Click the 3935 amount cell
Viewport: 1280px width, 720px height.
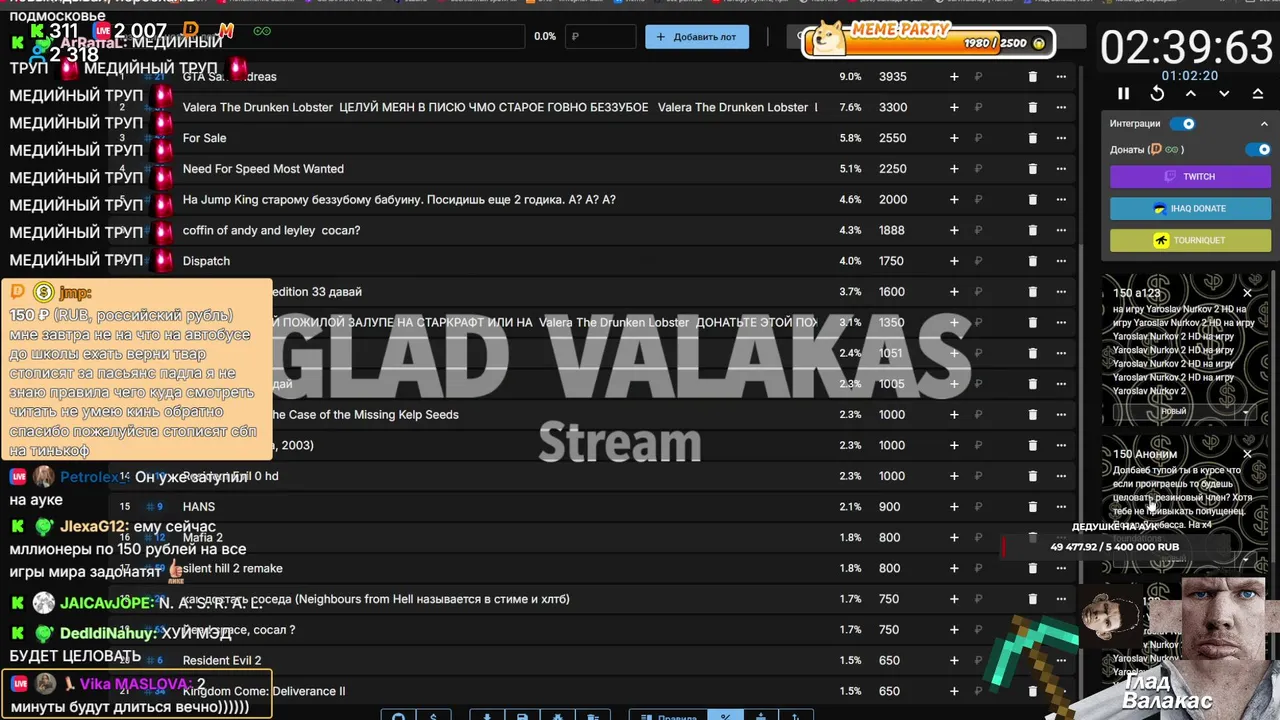tap(892, 76)
